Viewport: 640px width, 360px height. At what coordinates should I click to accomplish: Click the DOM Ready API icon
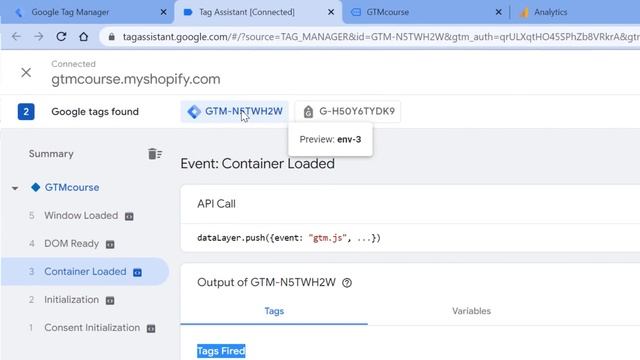point(110,244)
